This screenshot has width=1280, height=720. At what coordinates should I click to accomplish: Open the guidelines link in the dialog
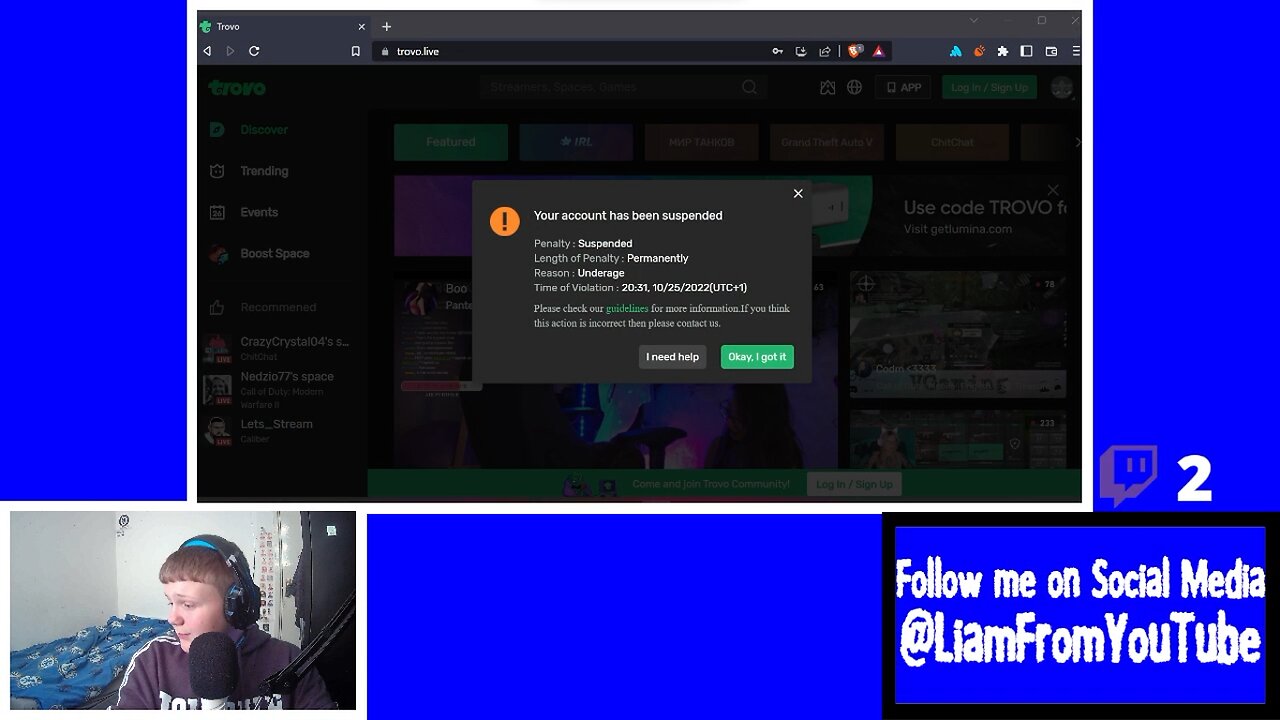tap(627, 309)
